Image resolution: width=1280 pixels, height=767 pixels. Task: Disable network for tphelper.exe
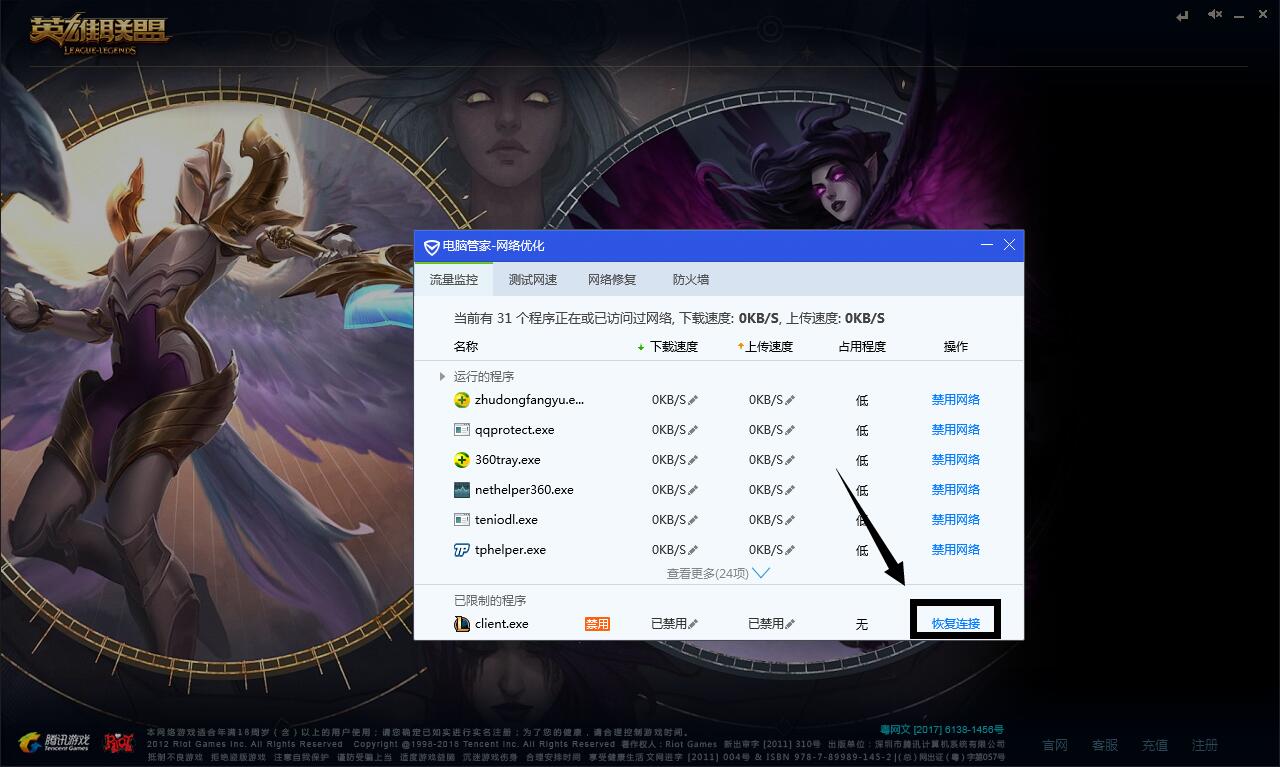[956, 550]
